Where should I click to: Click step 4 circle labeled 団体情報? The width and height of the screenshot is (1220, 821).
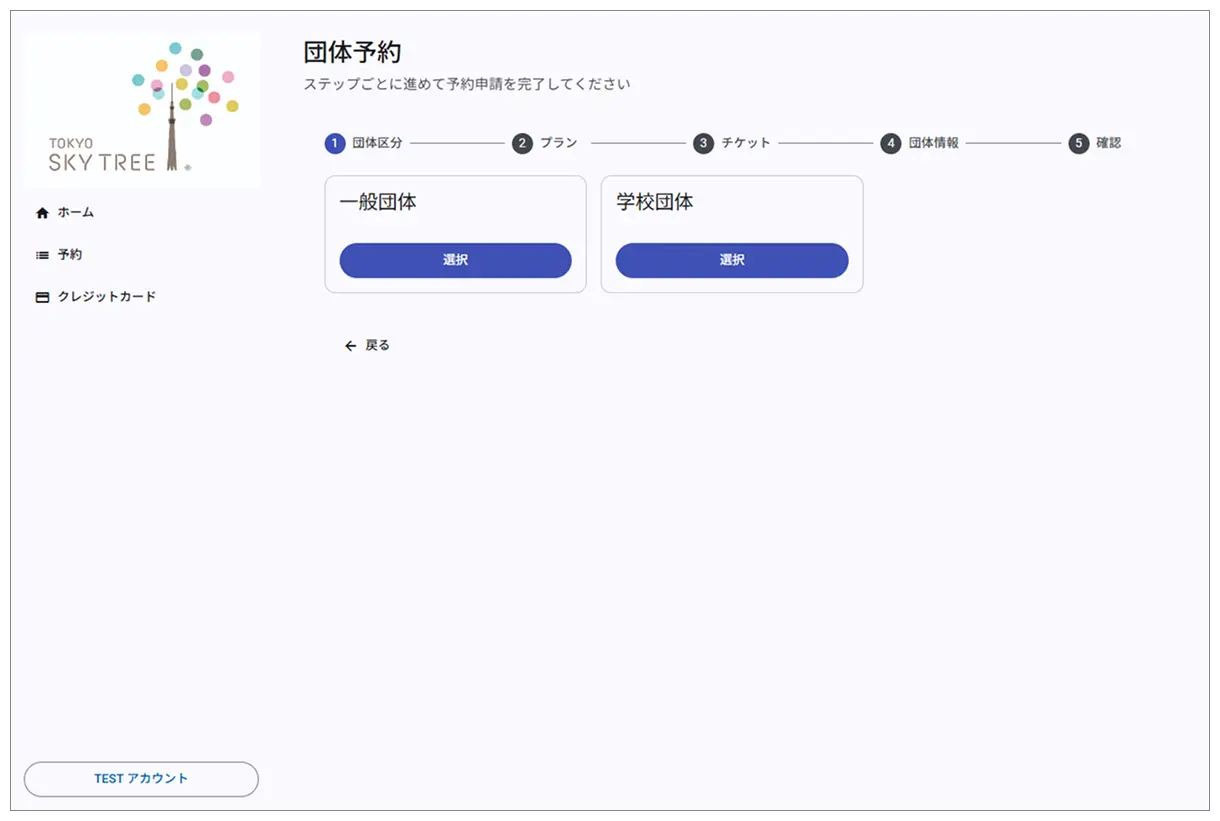pos(890,143)
